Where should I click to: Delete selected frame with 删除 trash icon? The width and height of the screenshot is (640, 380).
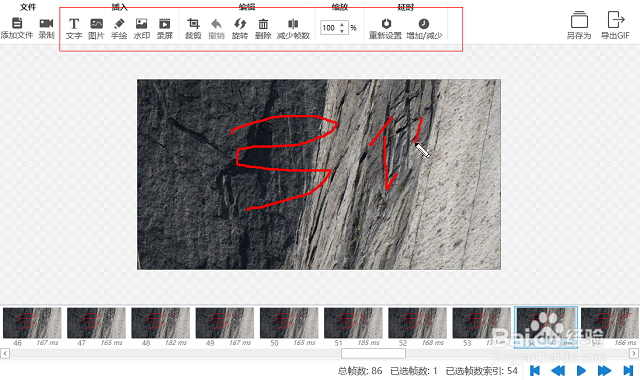[263, 24]
